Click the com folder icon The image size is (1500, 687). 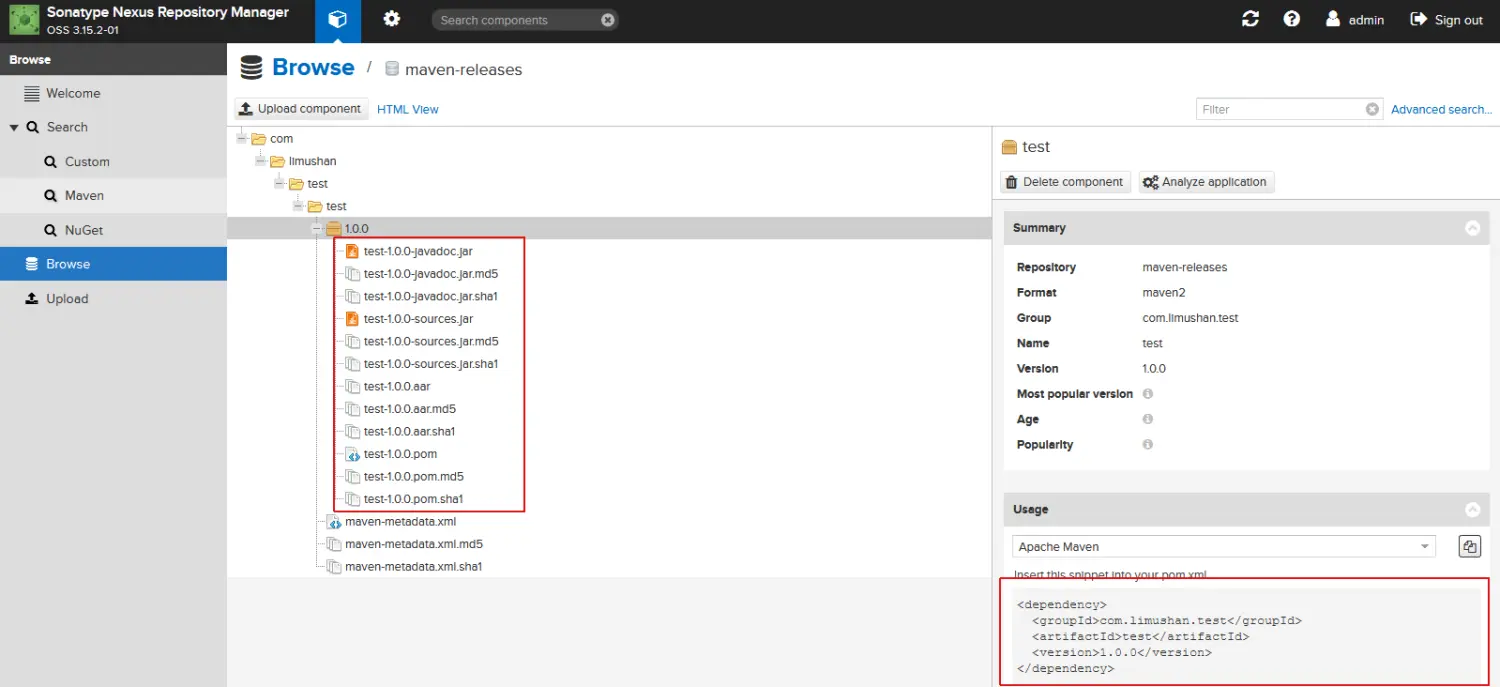coord(258,138)
